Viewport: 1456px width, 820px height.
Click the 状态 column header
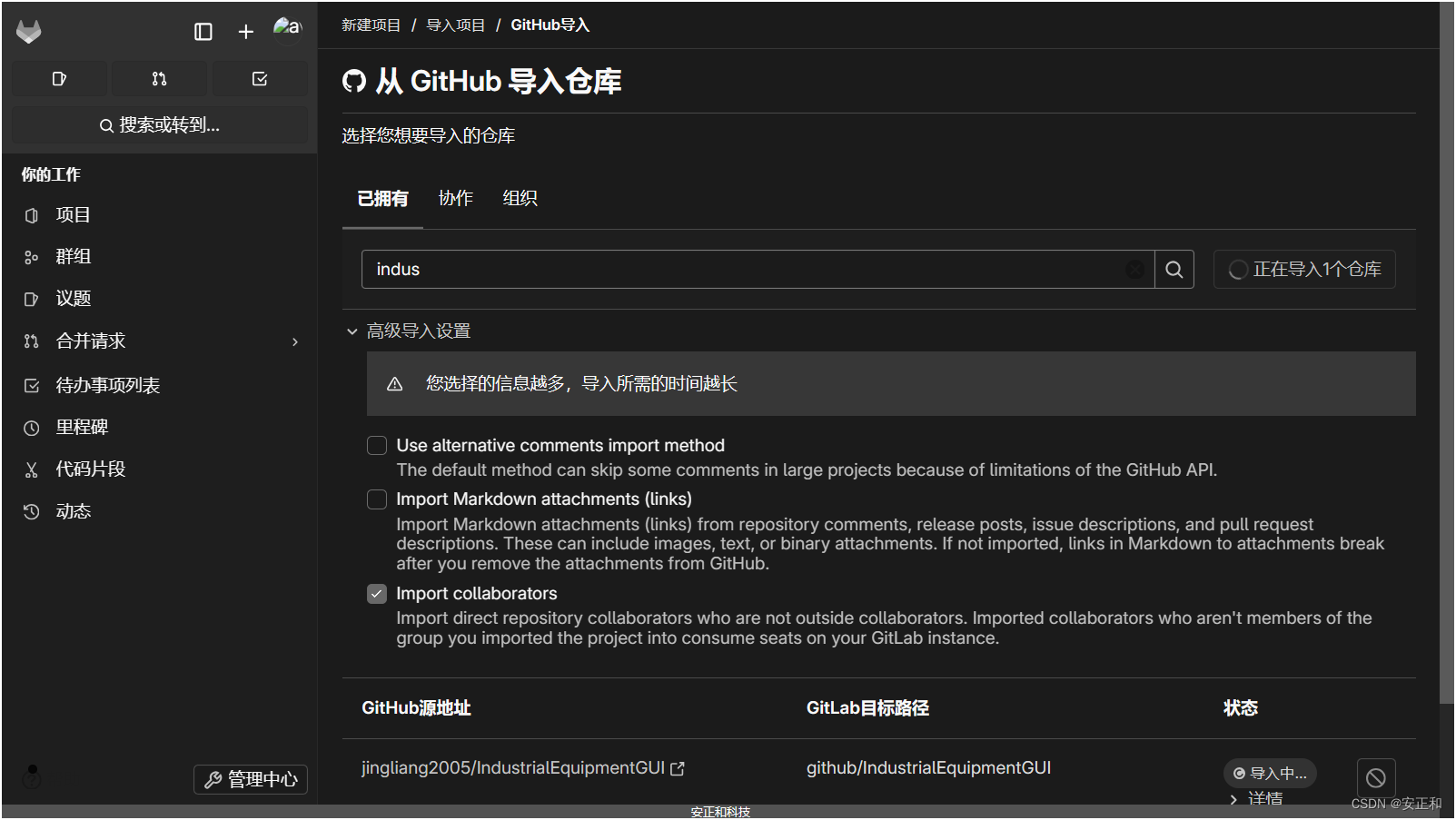(x=1241, y=708)
